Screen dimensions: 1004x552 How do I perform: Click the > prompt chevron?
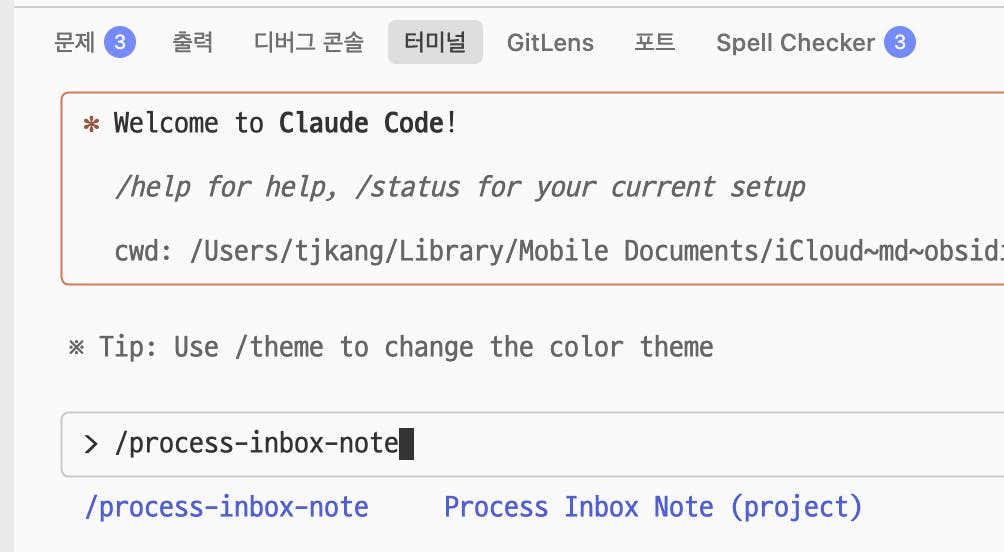coord(91,444)
